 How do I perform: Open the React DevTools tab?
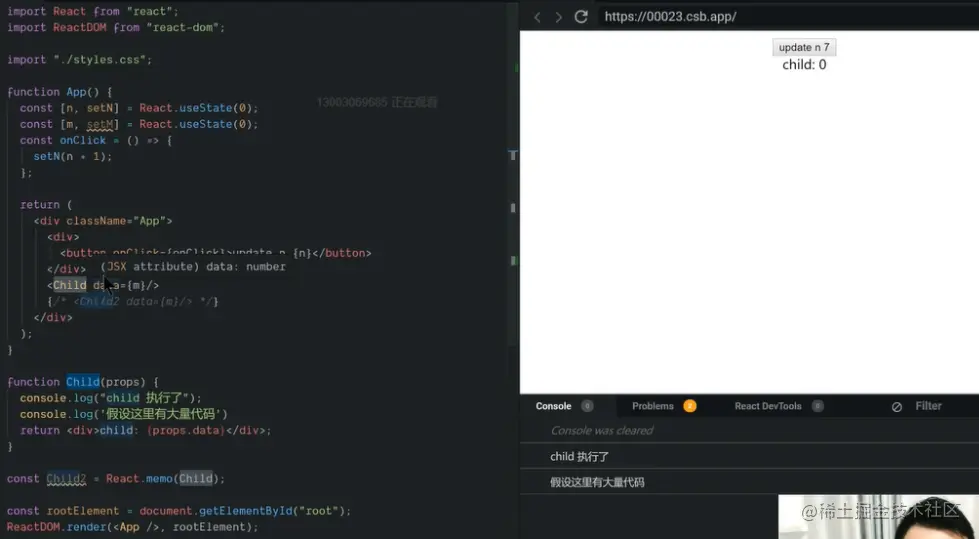pyautogui.click(x=768, y=406)
